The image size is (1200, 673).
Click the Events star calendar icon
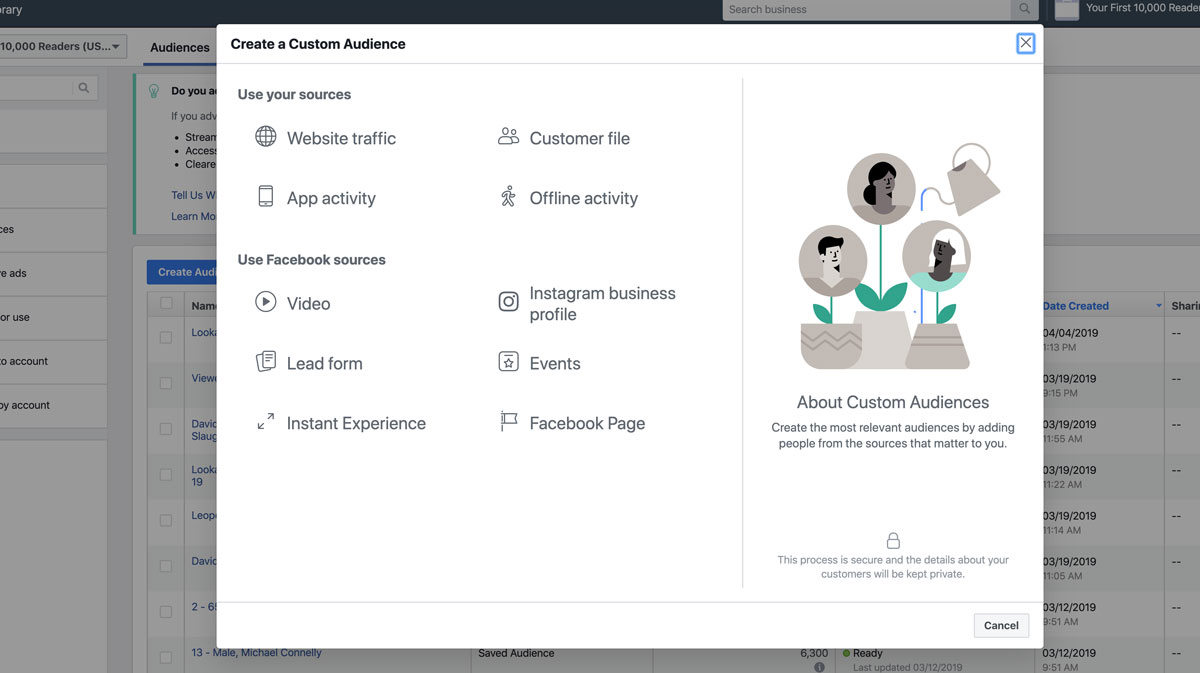(x=508, y=361)
